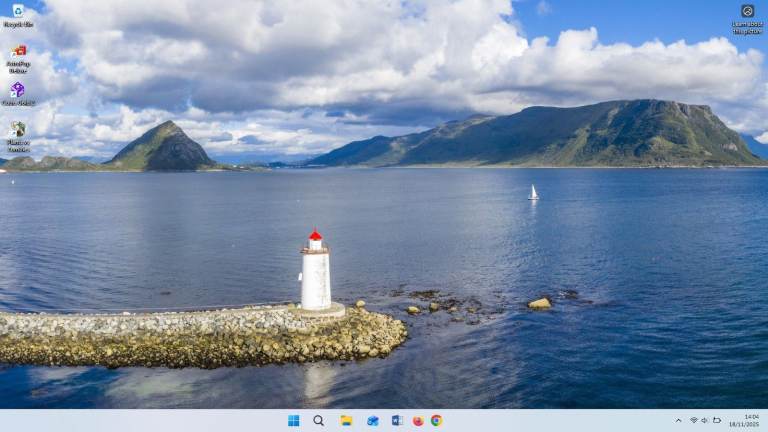Open the taskbar Search magnifier
This screenshot has width=768, height=432.
click(318, 421)
